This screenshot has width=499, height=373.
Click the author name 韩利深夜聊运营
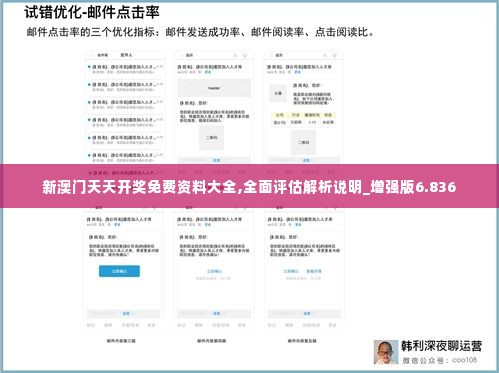pos(441,346)
